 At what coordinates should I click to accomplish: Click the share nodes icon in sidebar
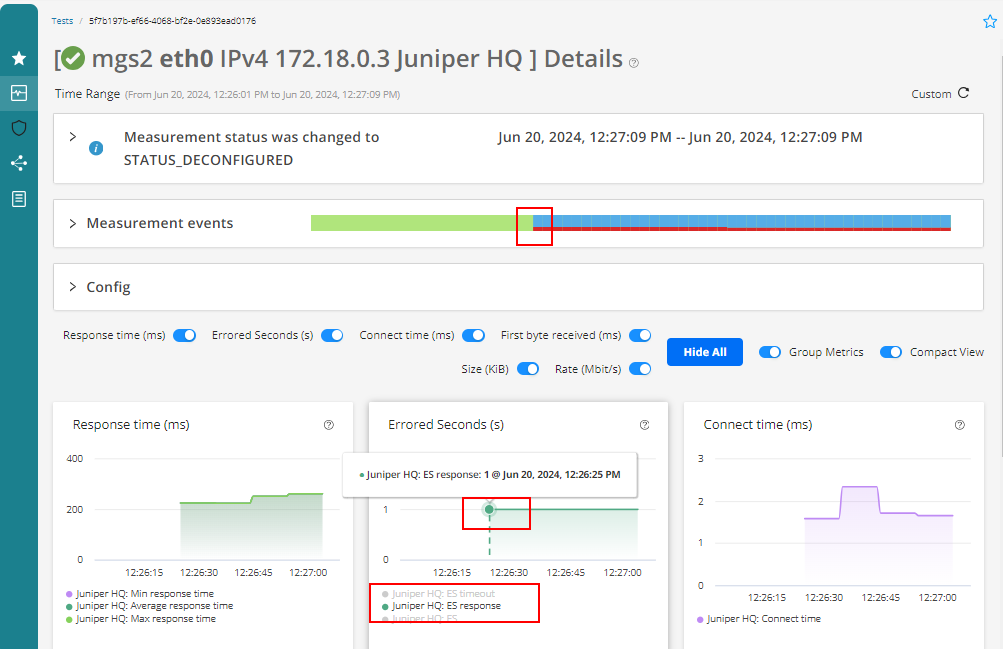click(x=19, y=163)
